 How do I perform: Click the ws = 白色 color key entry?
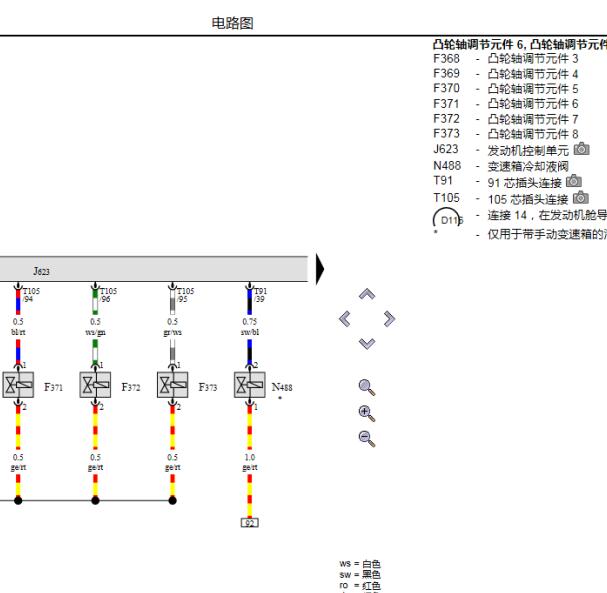[x=360, y=564]
